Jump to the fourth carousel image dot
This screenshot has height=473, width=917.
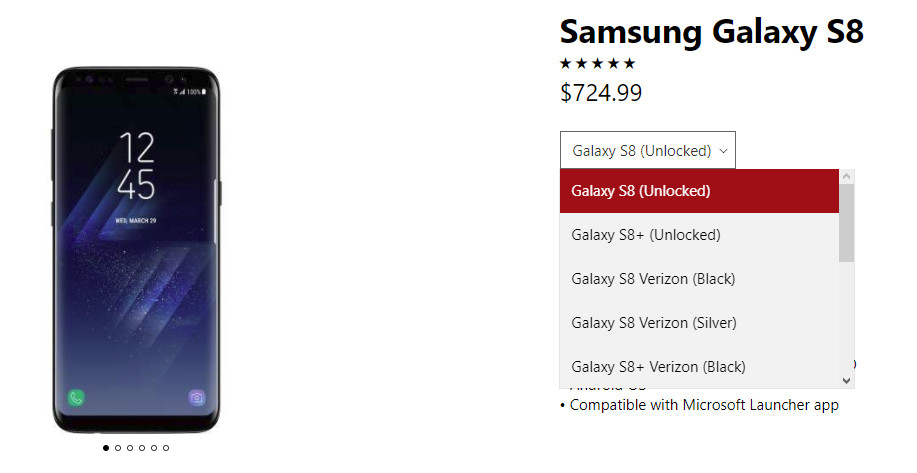(x=142, y=448)
